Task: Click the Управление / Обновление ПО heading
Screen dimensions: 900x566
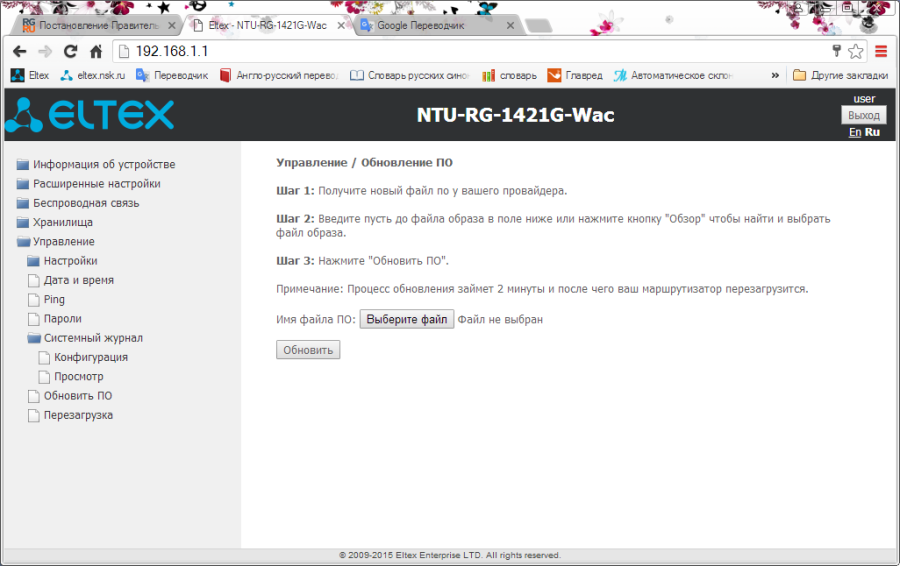Action: point(364,162)
